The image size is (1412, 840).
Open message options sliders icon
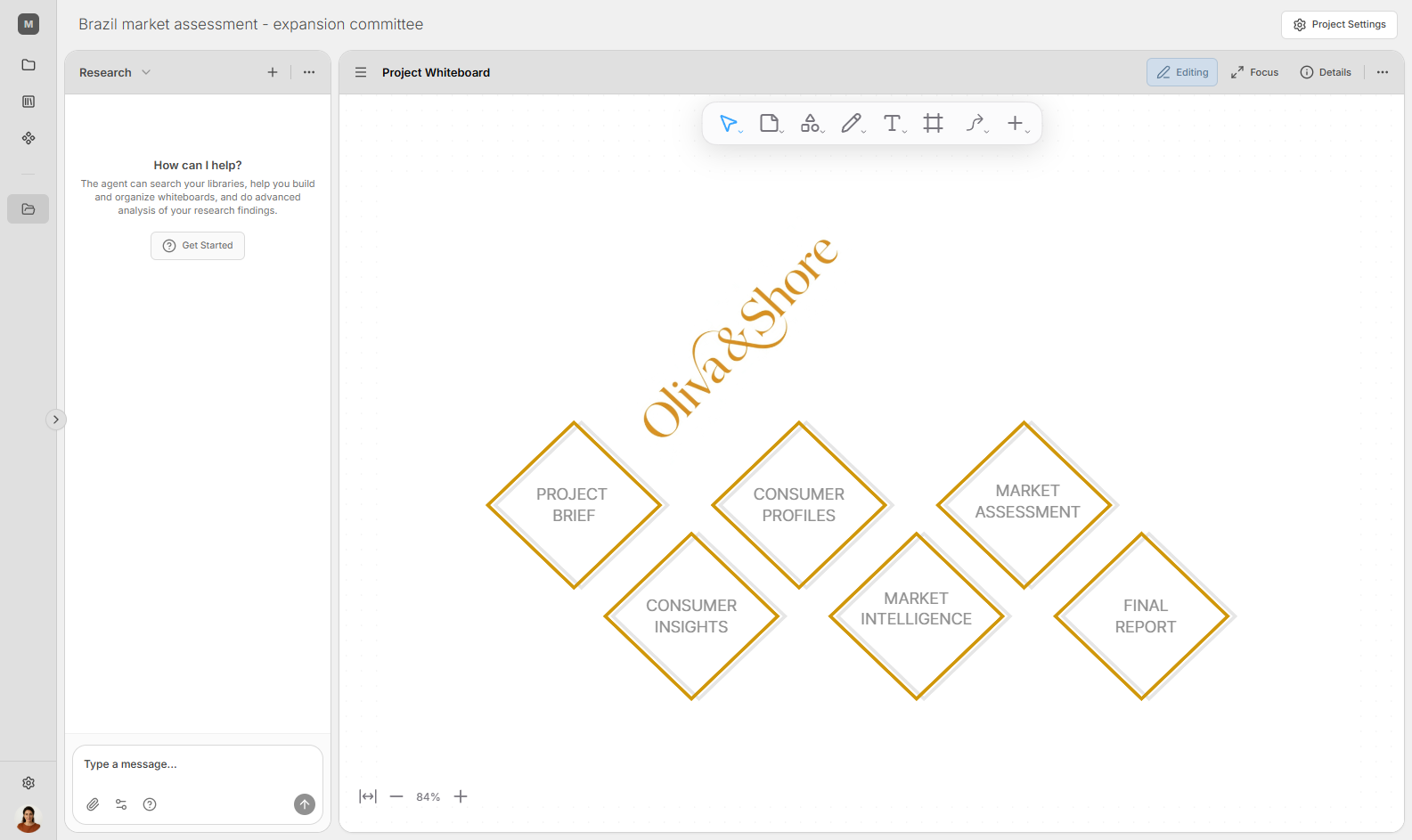pos(121,804)
